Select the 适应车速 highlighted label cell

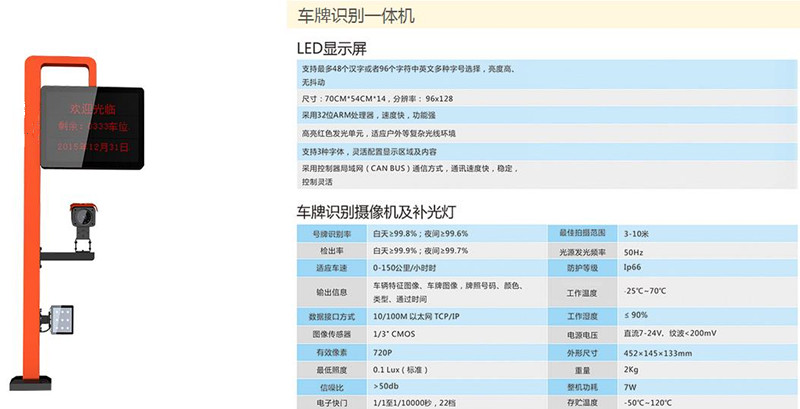point(331,269)
